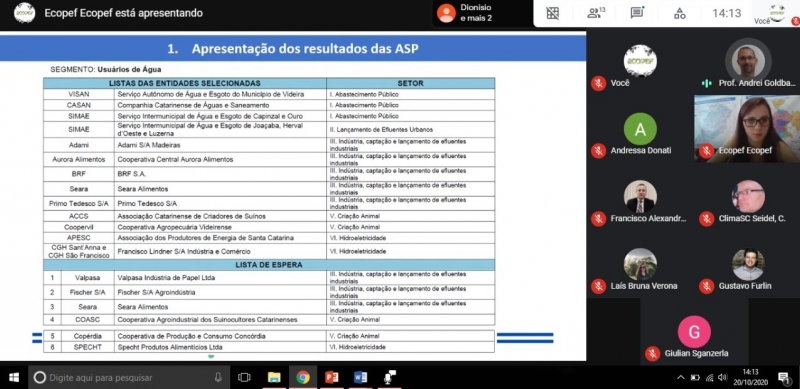Click muted mic icon beside Você
800x389 pixels.
pyautogui.click(x=598, y=83)
